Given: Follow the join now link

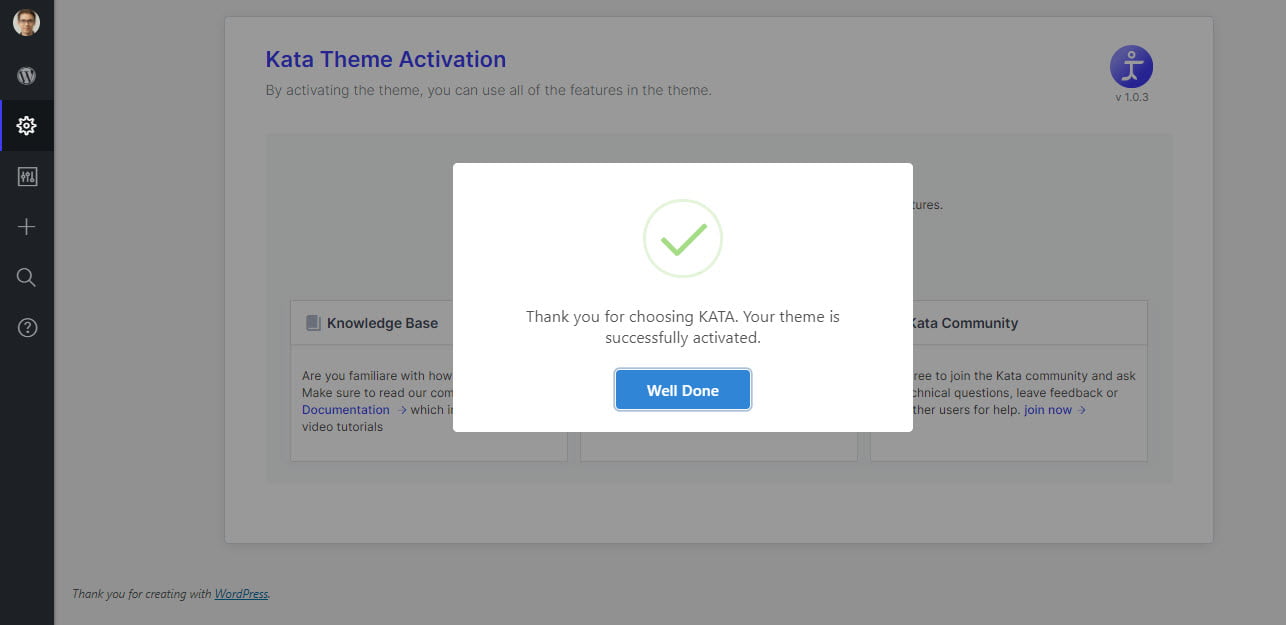Looking at the screenshot, I should point(1047,410).
